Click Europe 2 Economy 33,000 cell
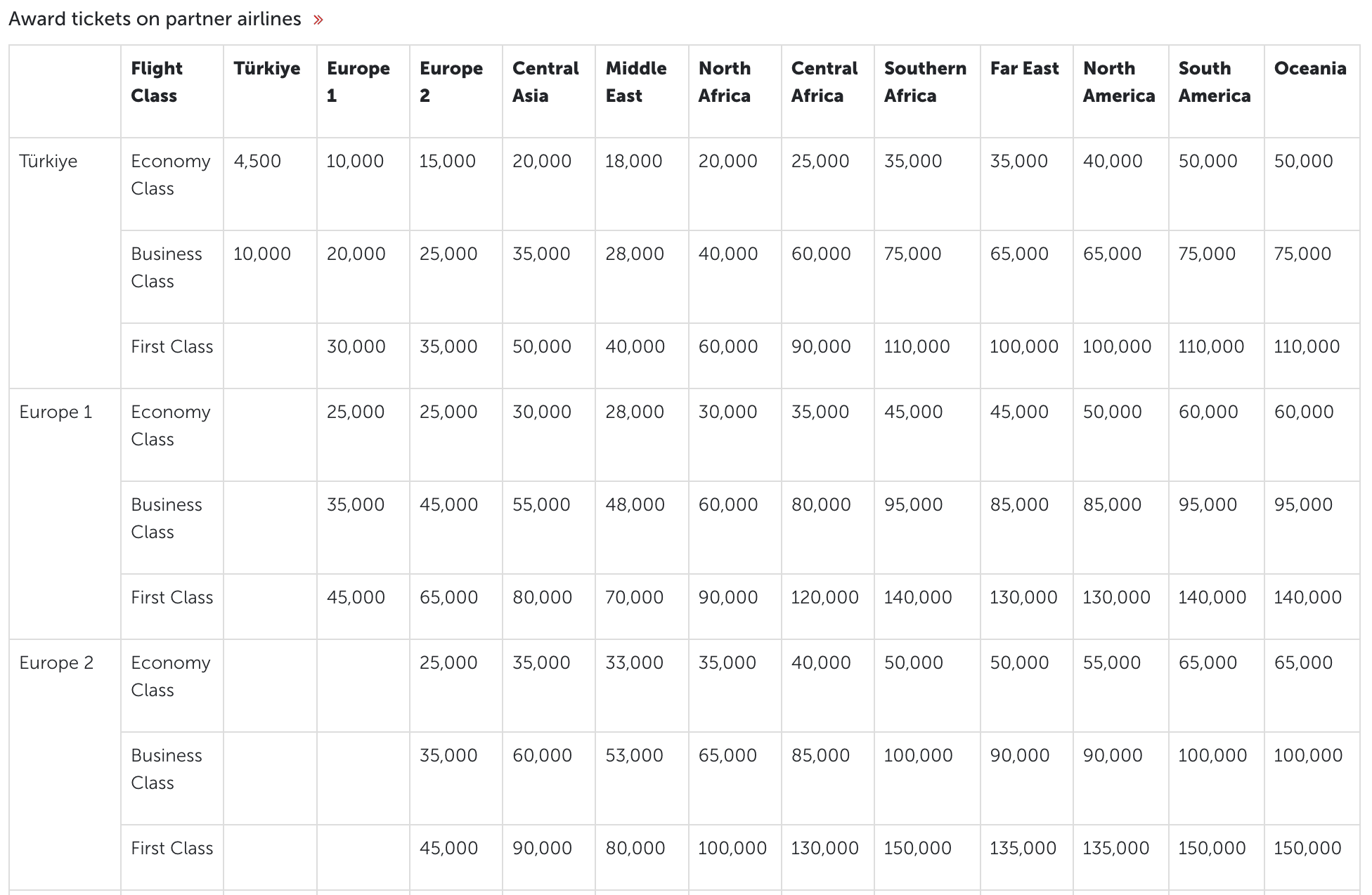Viewport: 1372px width, 895px height. [634, 662]
